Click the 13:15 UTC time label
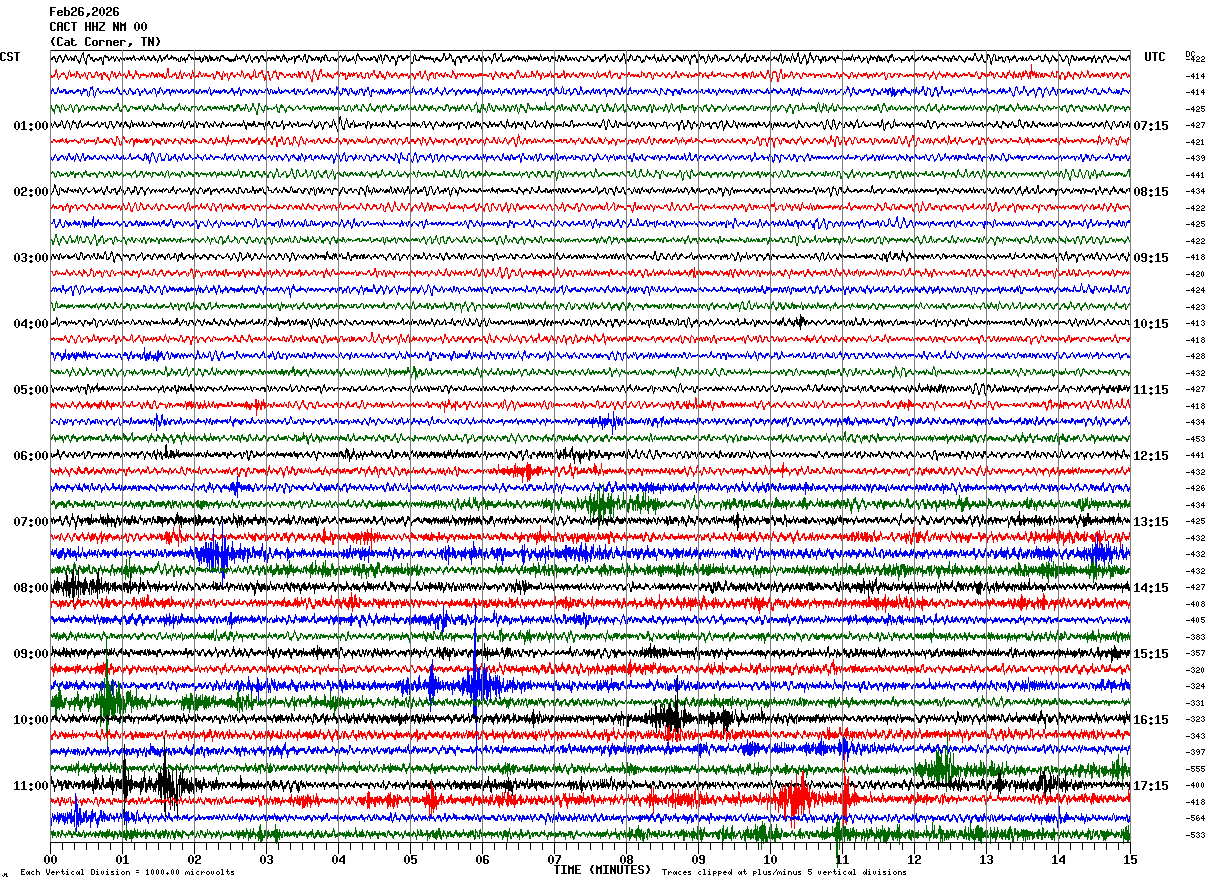The height and width of the screenshot is (886, 1210). [1151, 522]
